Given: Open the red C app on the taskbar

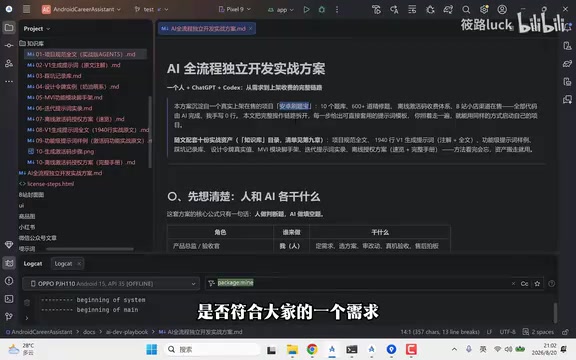Looking at the screenshot, I should click(411, 349).
